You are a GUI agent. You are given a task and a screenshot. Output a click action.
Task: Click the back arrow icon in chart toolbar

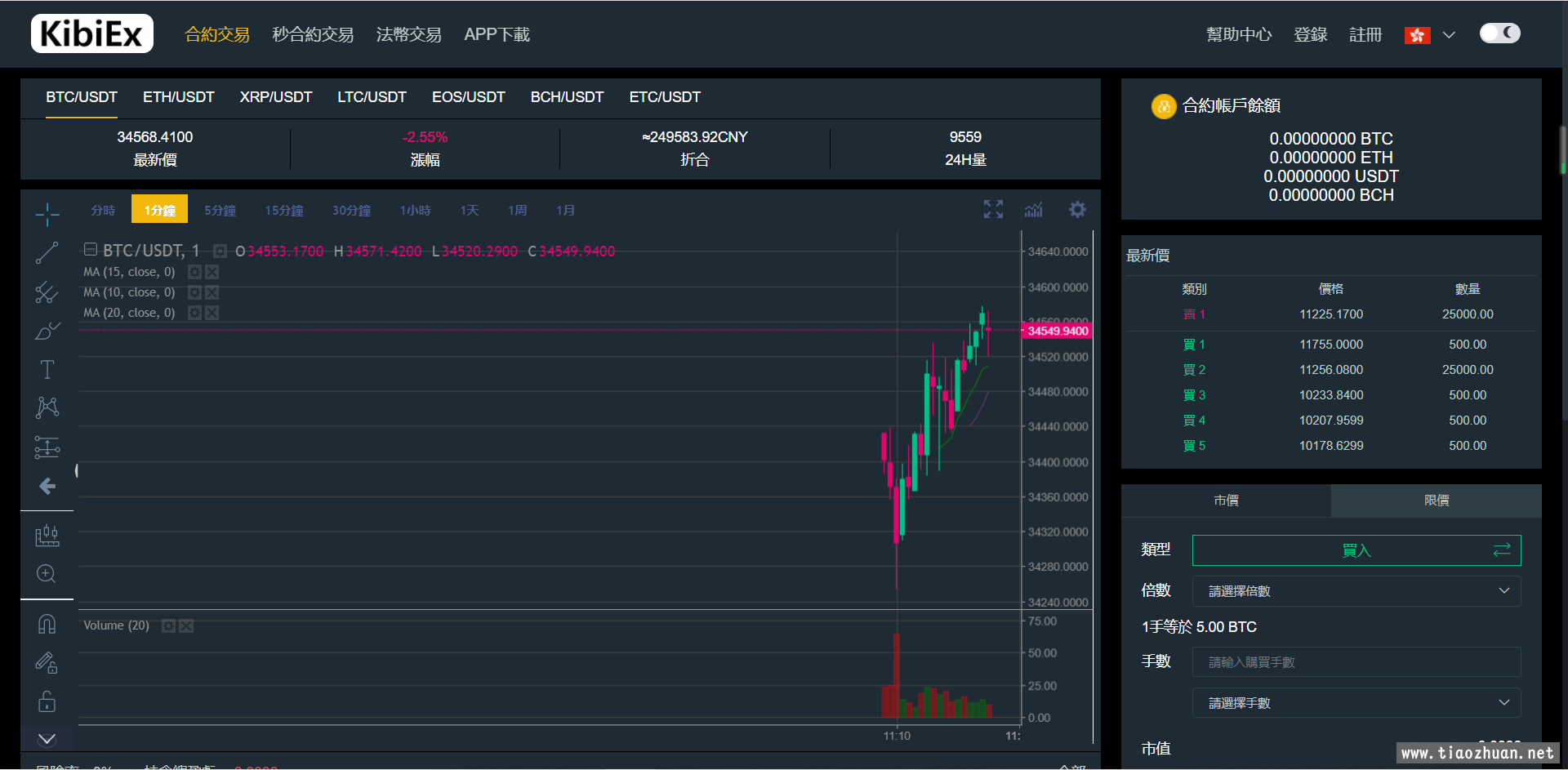pyautogui.click(x=47, y=486)
